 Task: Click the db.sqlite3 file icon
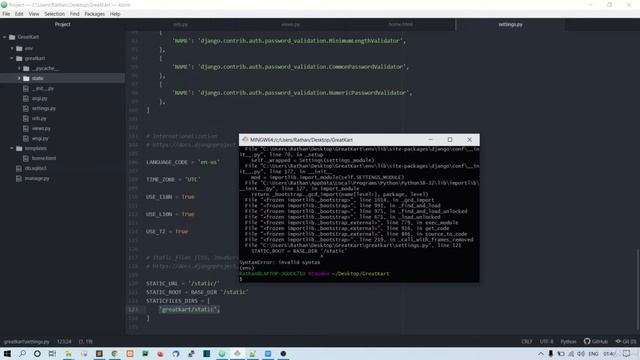click(x=19, y=168)
